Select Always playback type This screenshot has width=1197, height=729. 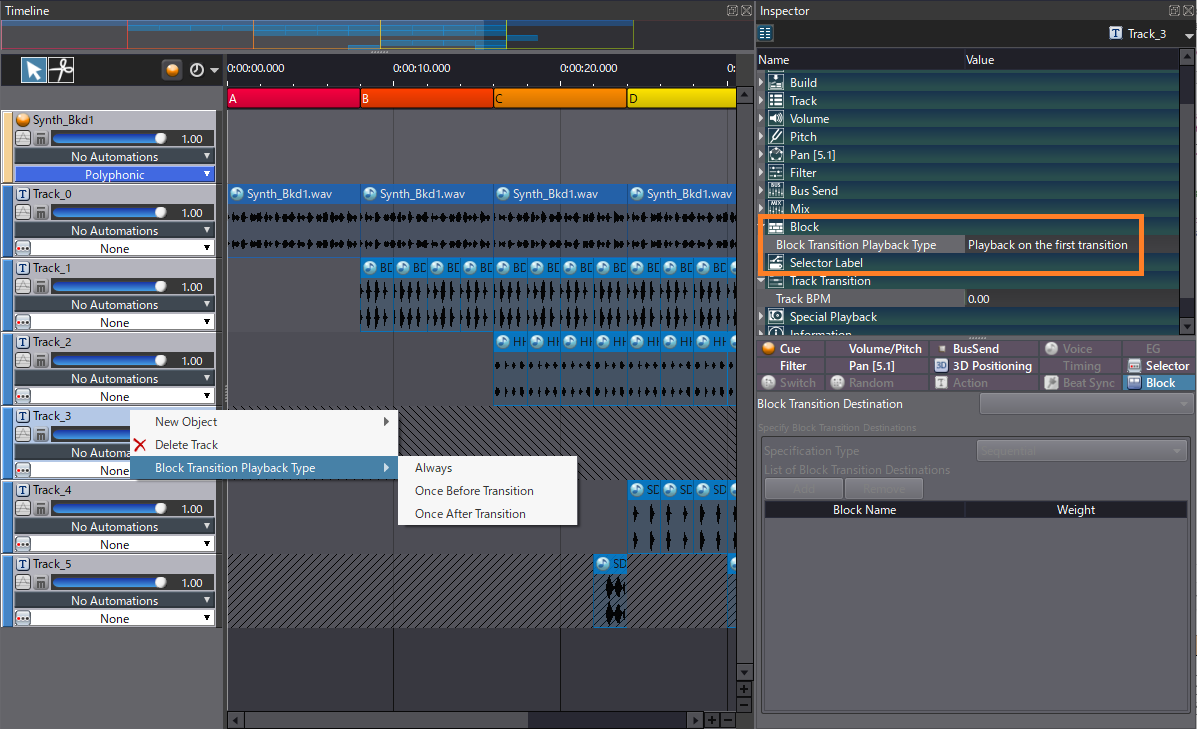(487, 468)
